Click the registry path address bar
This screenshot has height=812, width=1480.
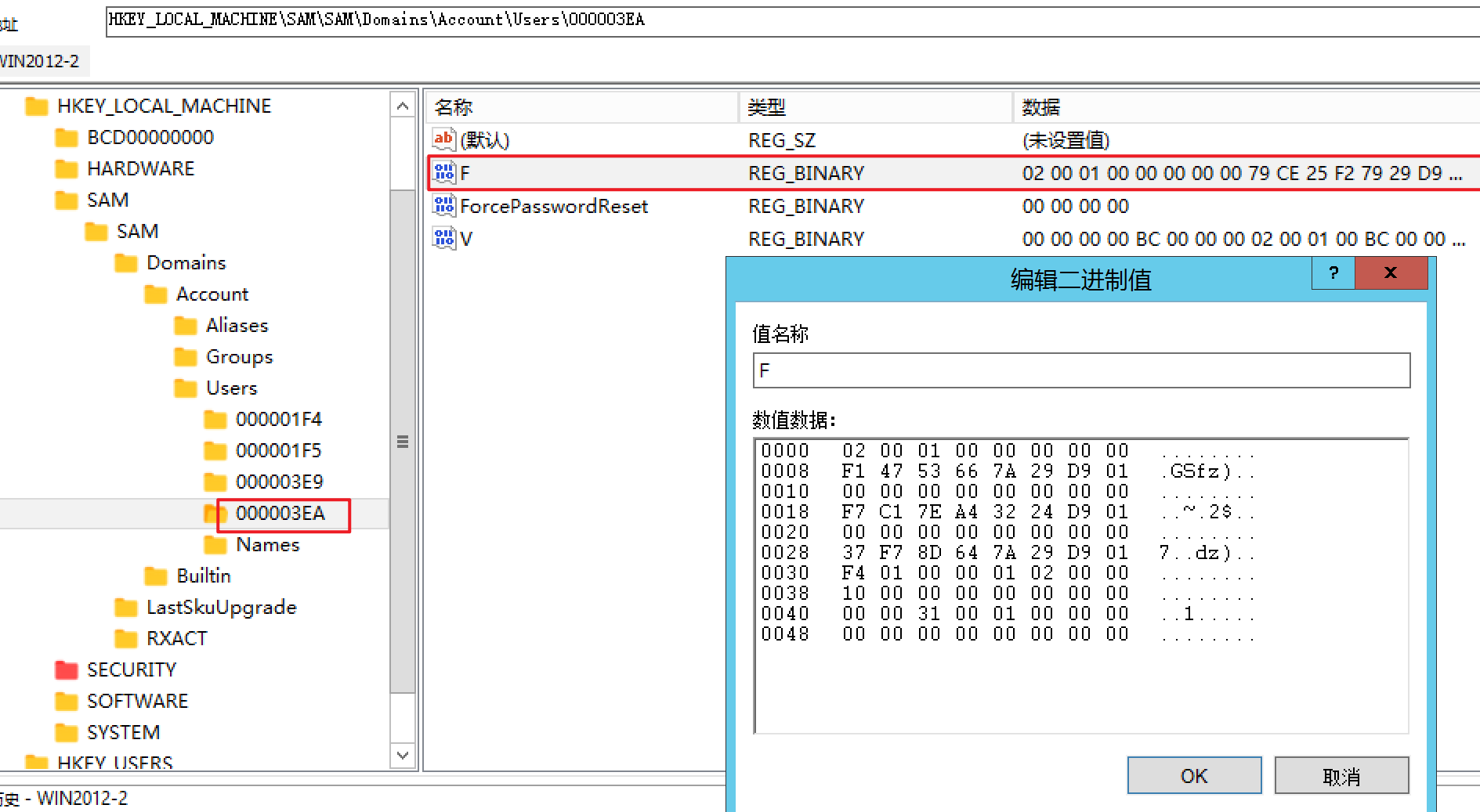[x=792, y=20]
